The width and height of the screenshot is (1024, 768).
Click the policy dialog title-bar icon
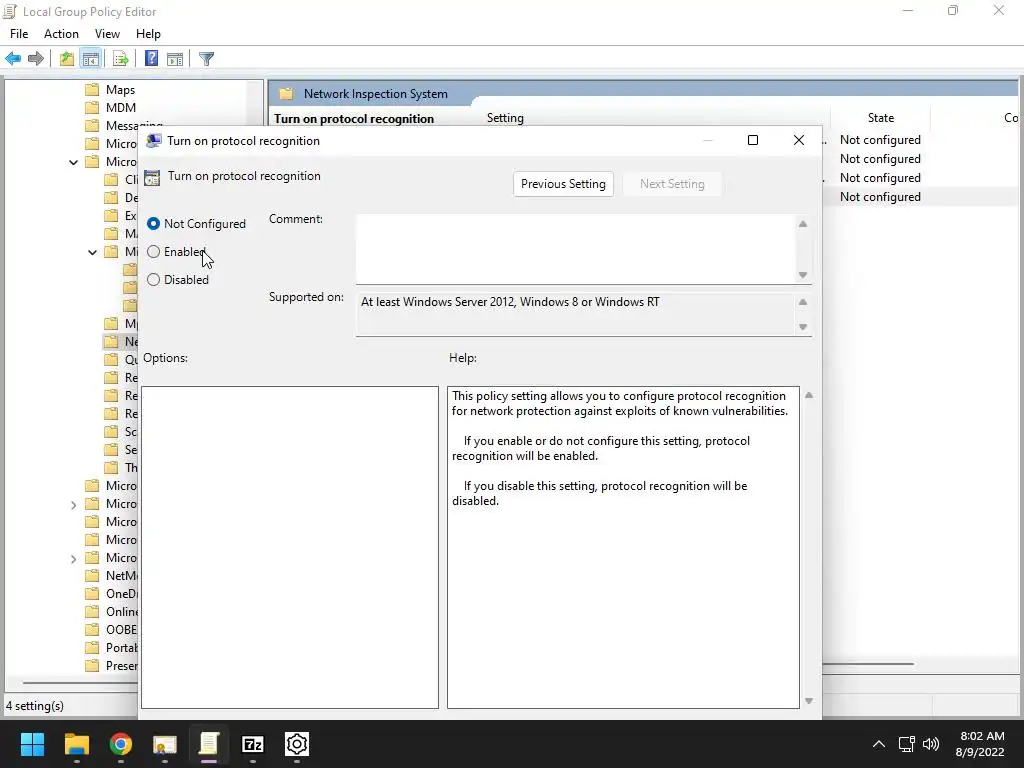click(x=153, y=140)
